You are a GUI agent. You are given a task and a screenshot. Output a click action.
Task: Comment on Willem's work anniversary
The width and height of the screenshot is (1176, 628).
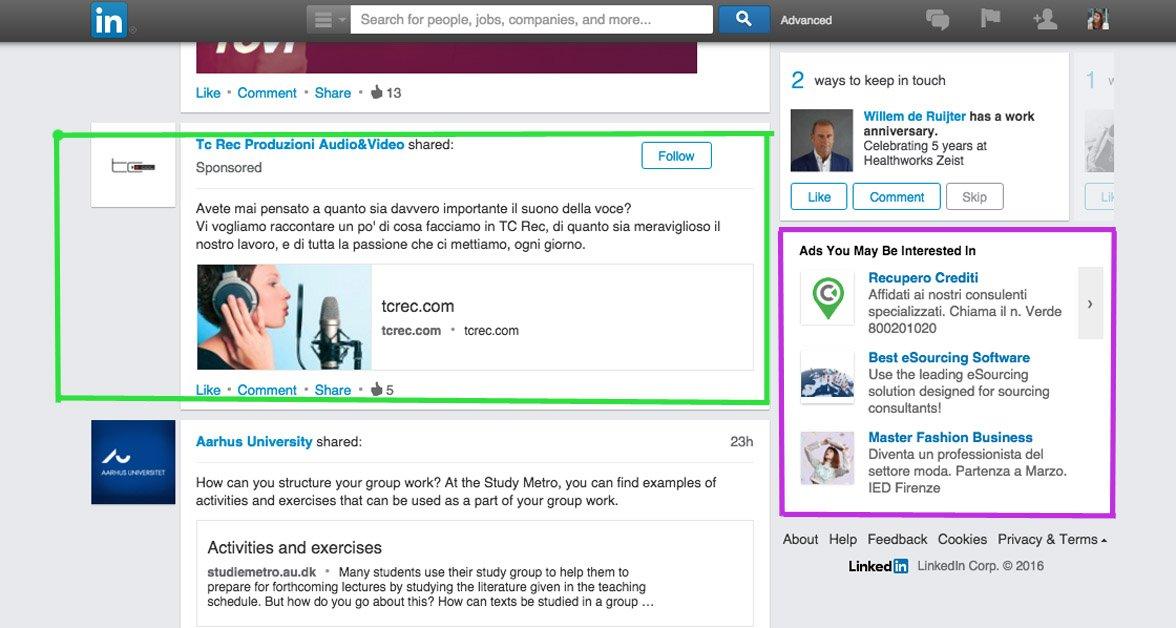[x=896, y=197]
